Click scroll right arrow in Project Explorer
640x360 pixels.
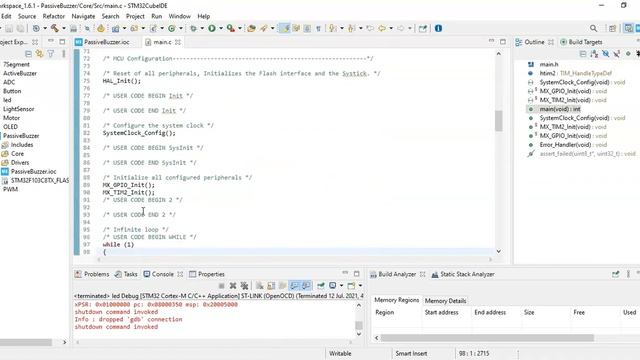pos(64,342)
